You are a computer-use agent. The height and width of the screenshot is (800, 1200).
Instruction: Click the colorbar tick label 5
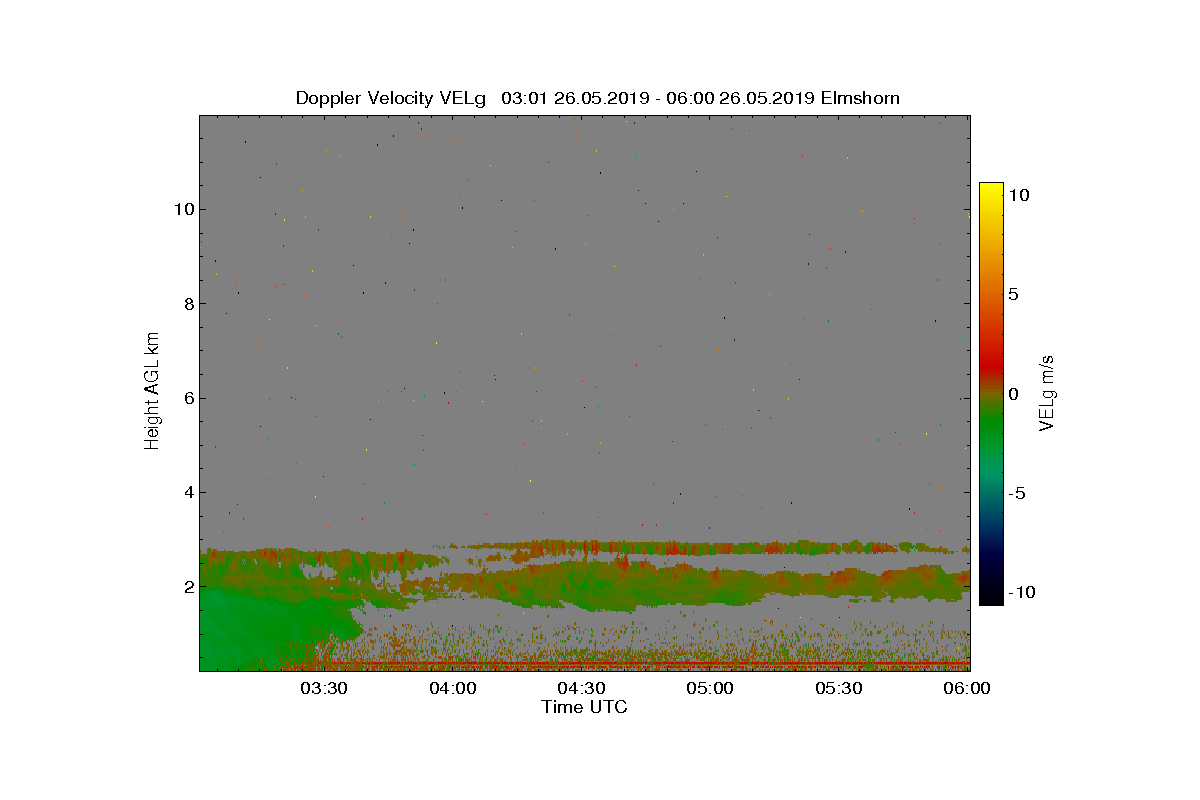1013,295
